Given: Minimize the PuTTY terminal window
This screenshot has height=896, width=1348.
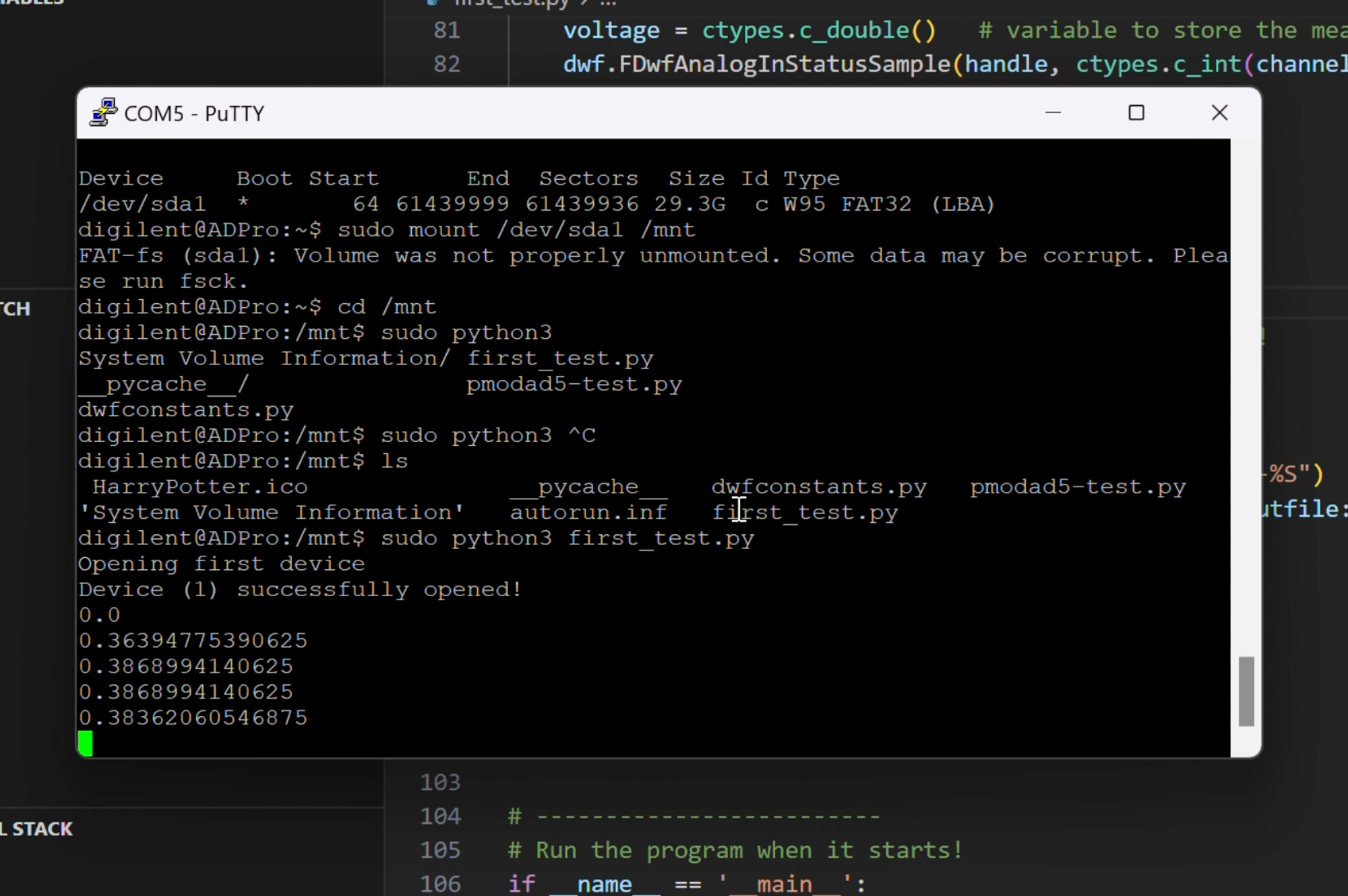Looking at the screenshot, I should (x=1051, y=113).
